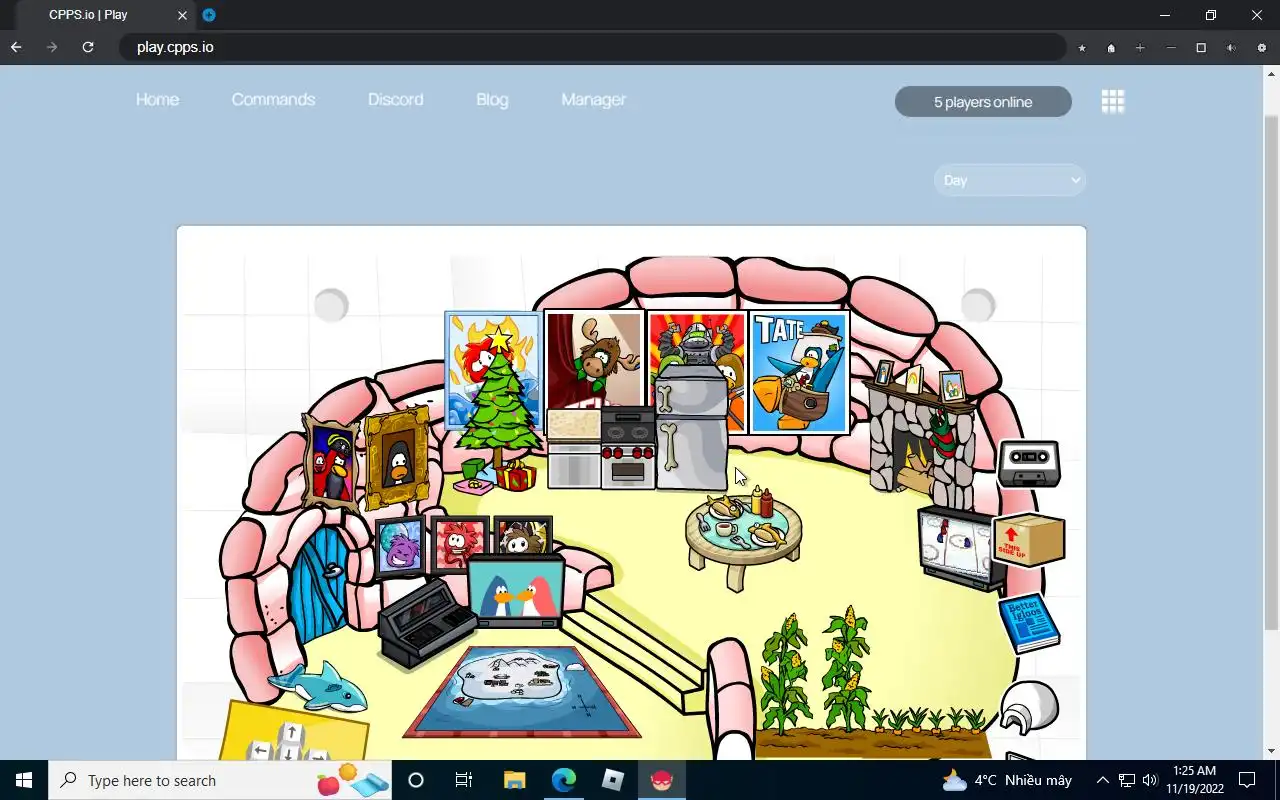Click the browser address bar

[592, 47]
